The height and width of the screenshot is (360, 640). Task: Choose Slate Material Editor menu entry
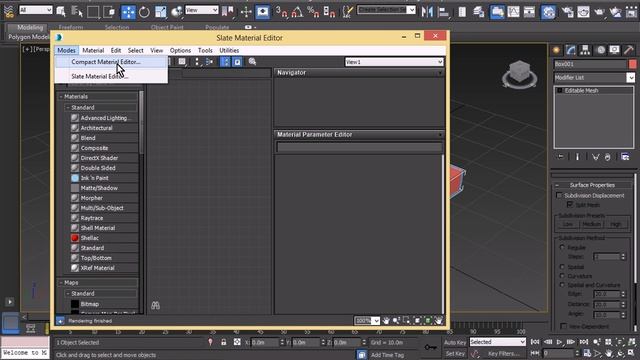point(100,76)
